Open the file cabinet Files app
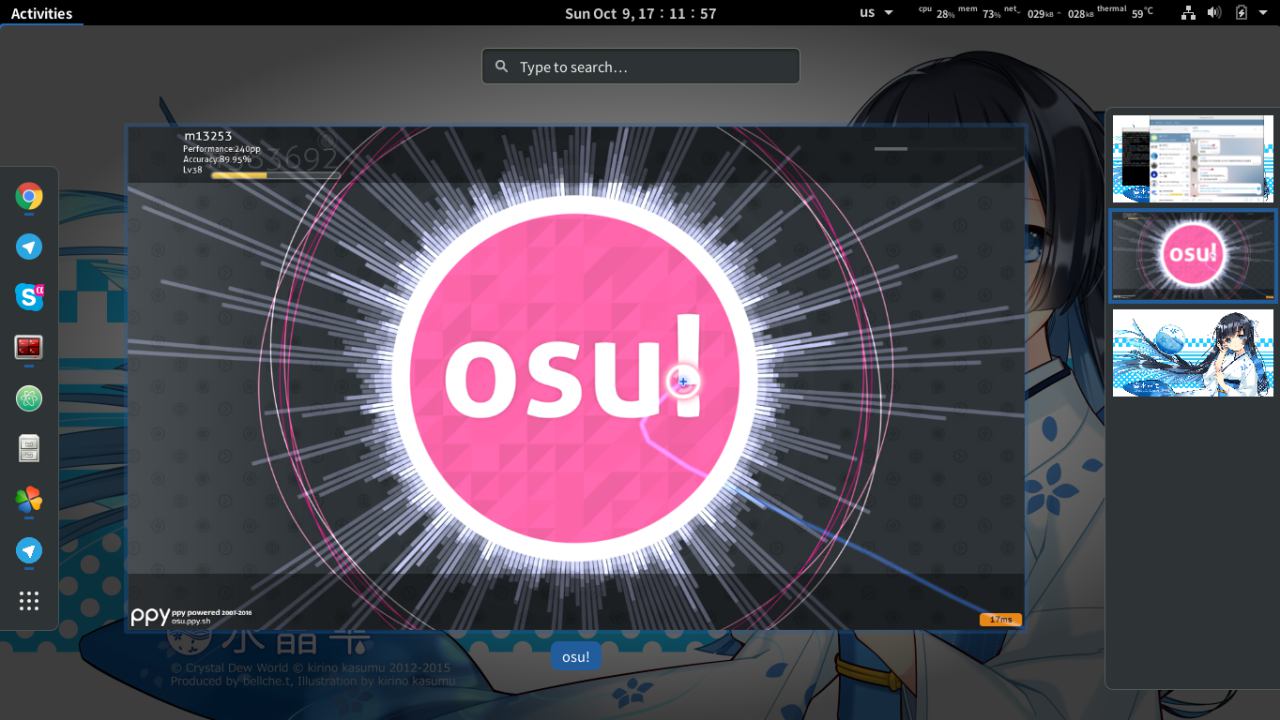The image size is (1280, 720). click(29, 449)
